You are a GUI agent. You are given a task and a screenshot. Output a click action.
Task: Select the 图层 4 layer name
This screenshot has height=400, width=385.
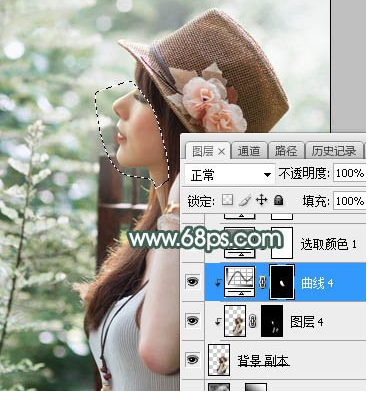307,322
